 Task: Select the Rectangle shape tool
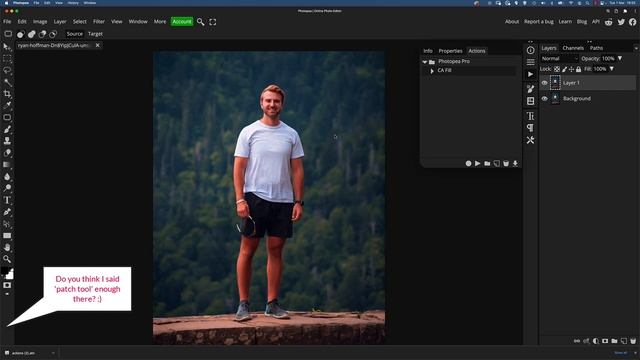(x=7, y=236)
